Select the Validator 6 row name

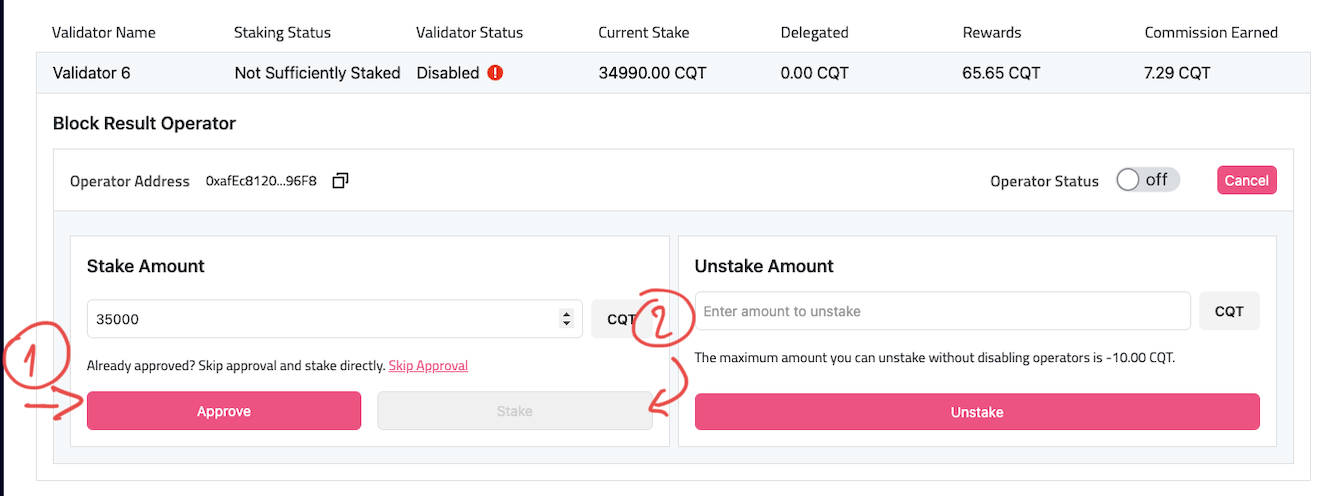point(90,73)
